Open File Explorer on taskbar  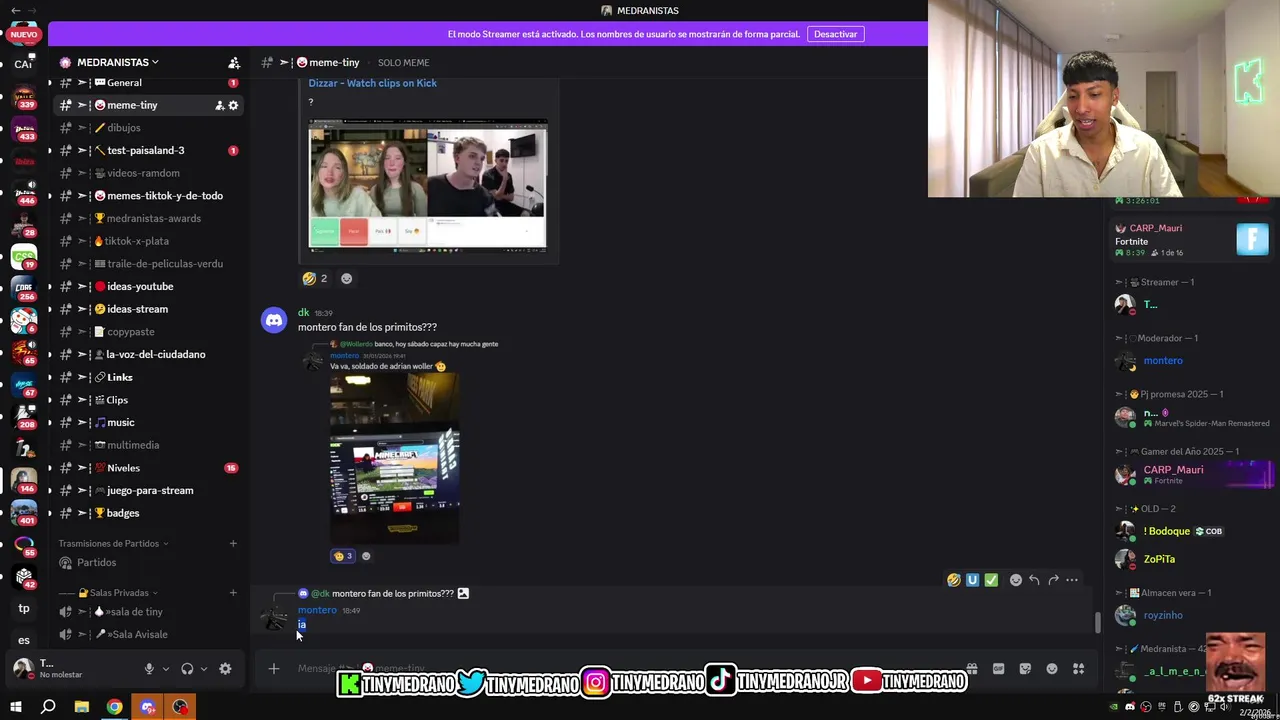(x=82, y=707)
